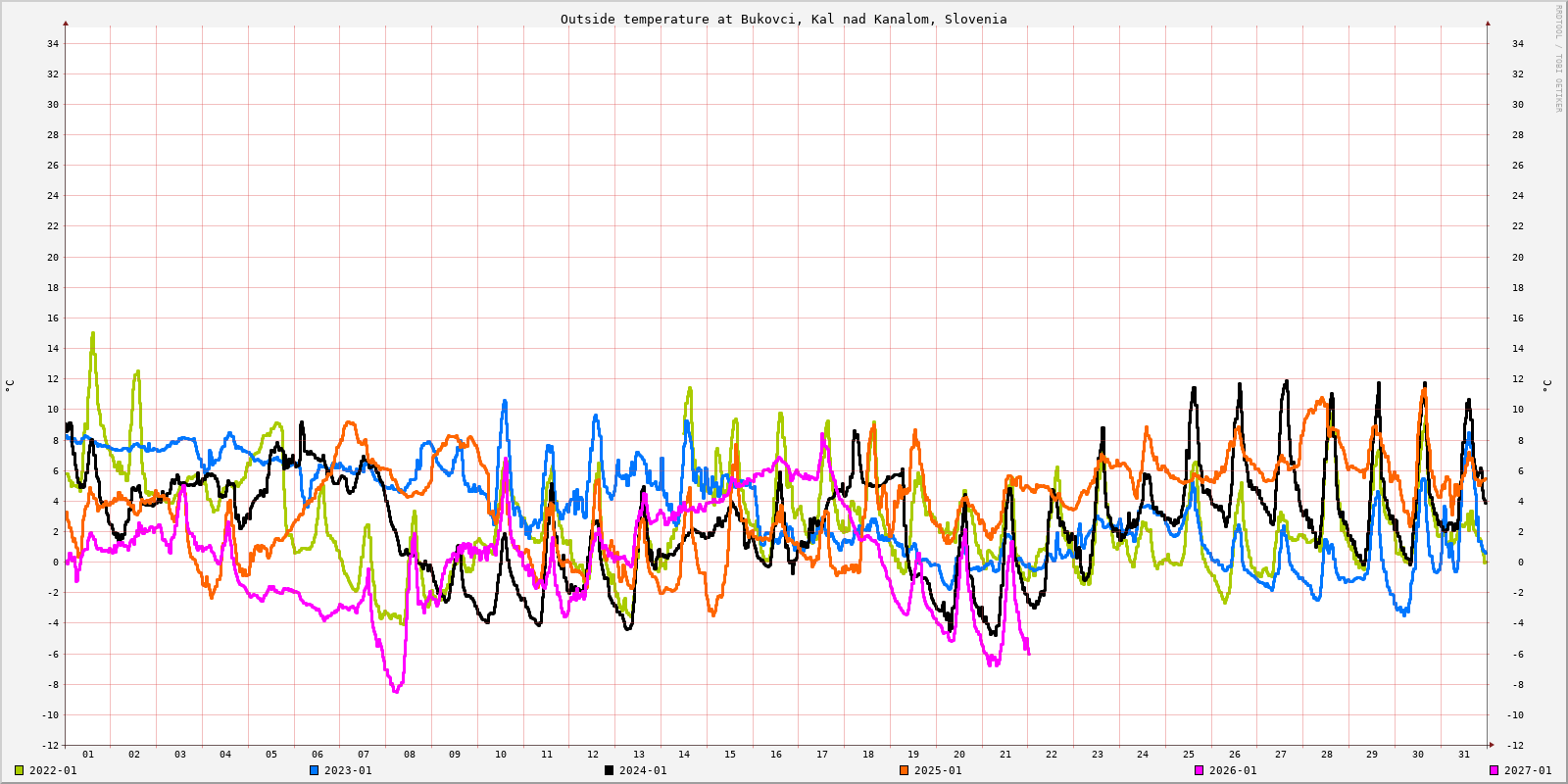This screenshot has height=784, width=1568.
Task: Select the 2022-01 legend label
Action: pos(53,770)
